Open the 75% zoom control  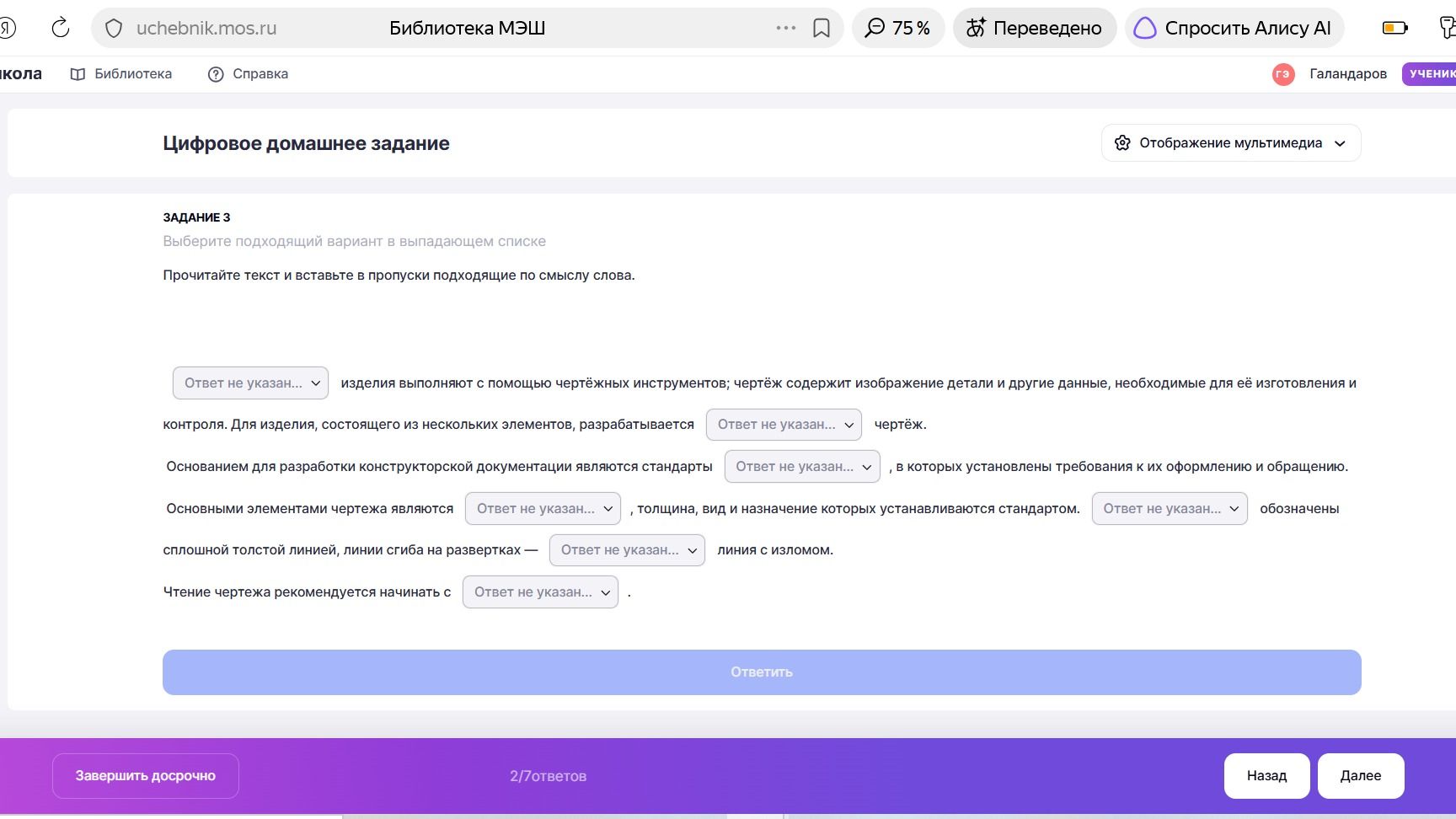[x=897, y=28]
